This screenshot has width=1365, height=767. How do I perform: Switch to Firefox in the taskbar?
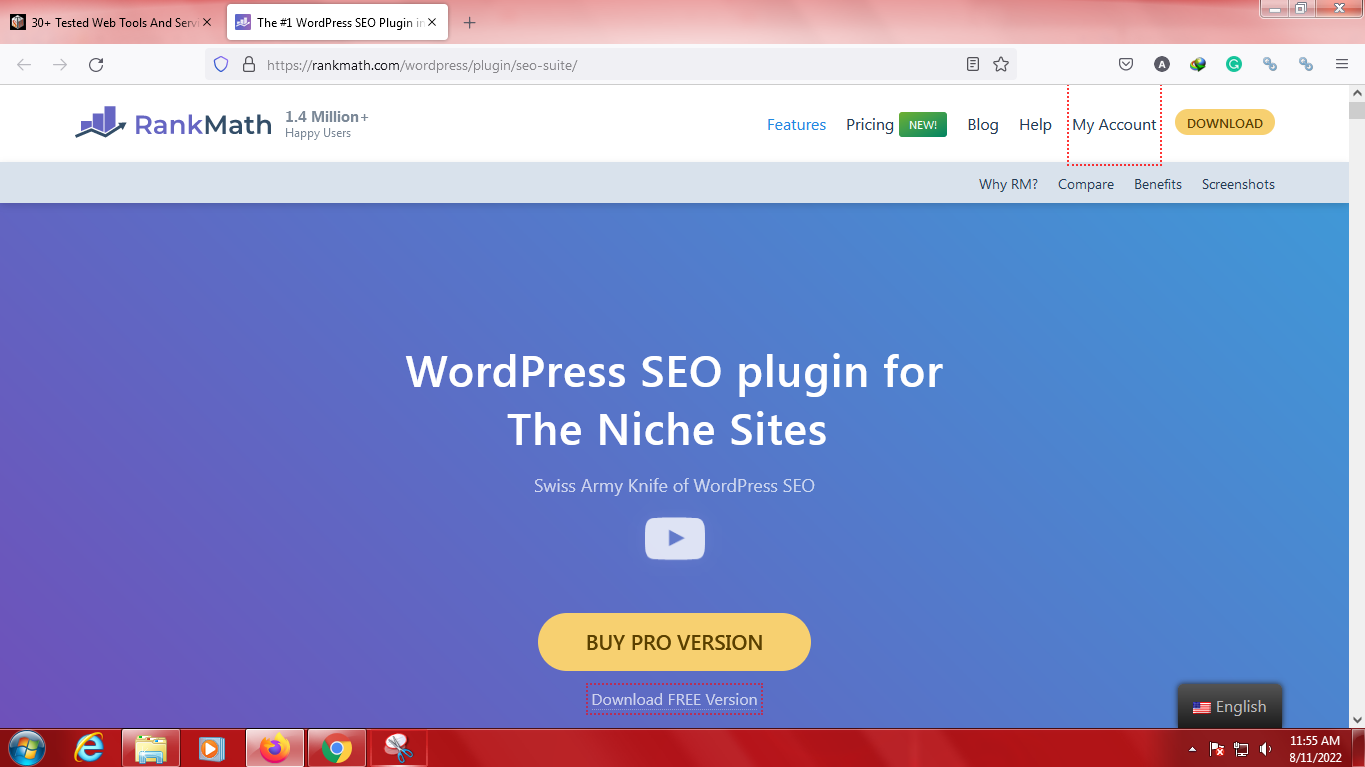[274, 748]
